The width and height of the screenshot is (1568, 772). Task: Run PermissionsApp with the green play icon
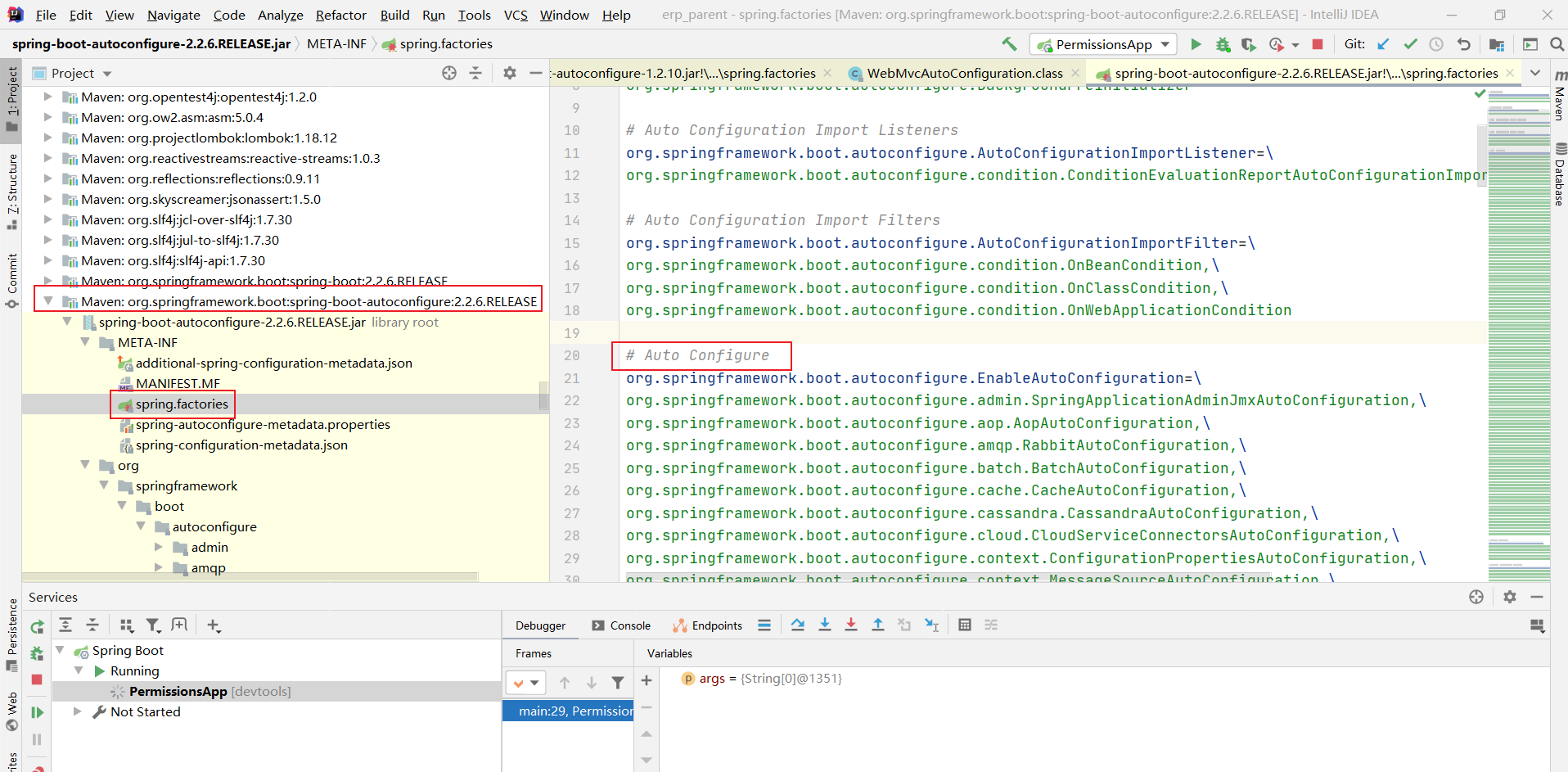pyautogui.click(x=1196, y=44)
